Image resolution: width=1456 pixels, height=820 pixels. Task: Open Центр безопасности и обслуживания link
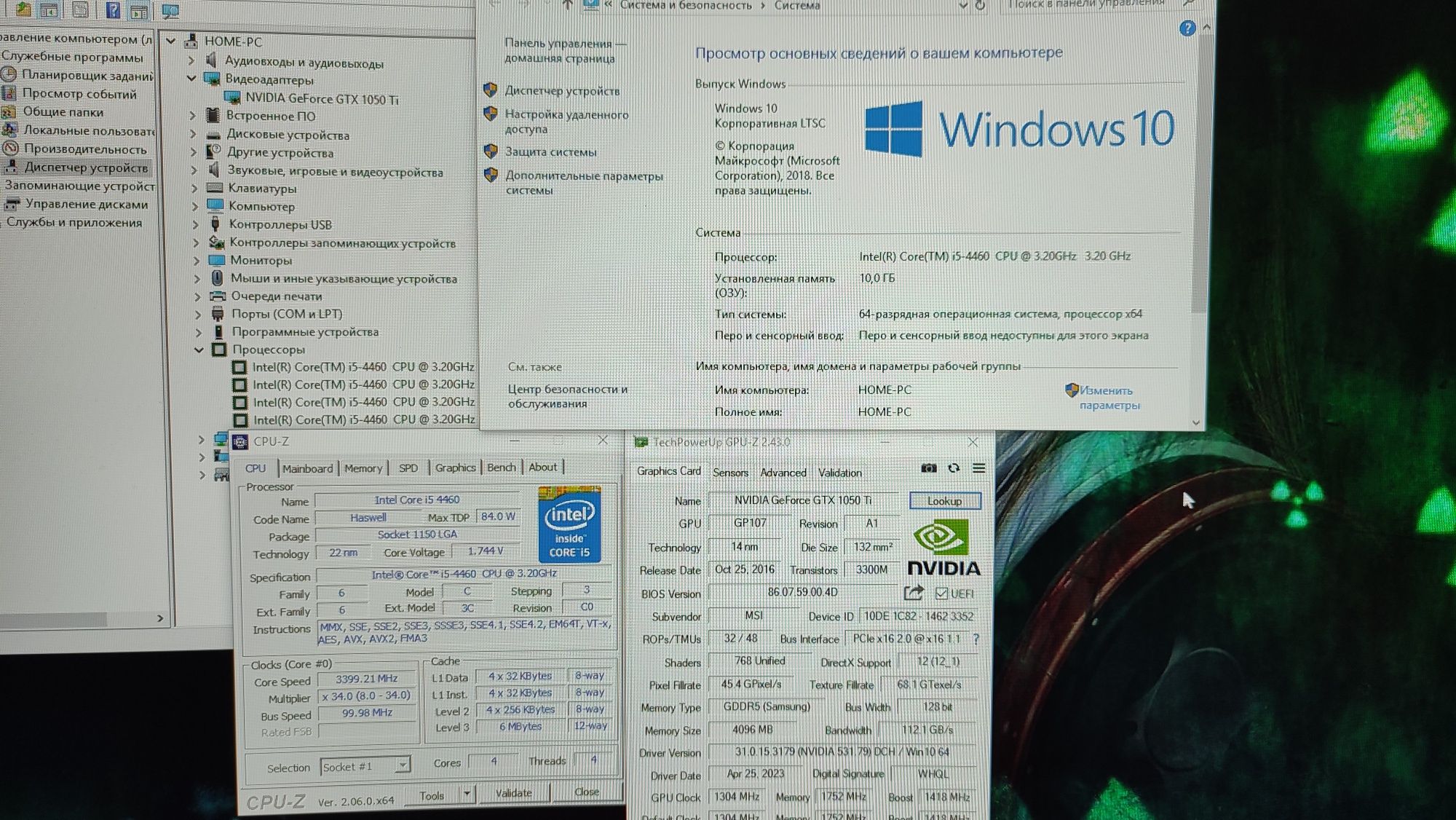tap(568, 396)
